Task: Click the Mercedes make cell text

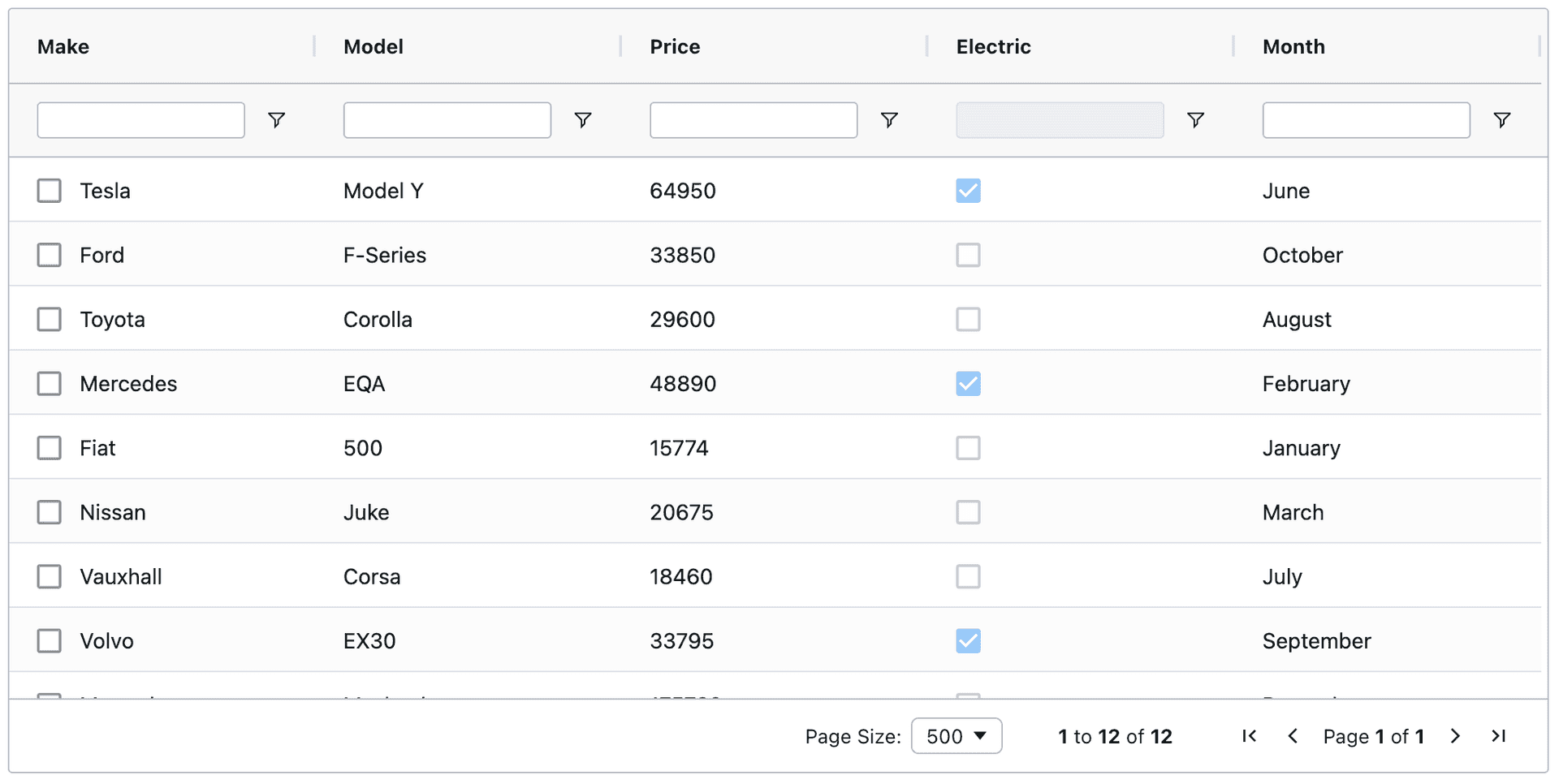Action: 128,383
